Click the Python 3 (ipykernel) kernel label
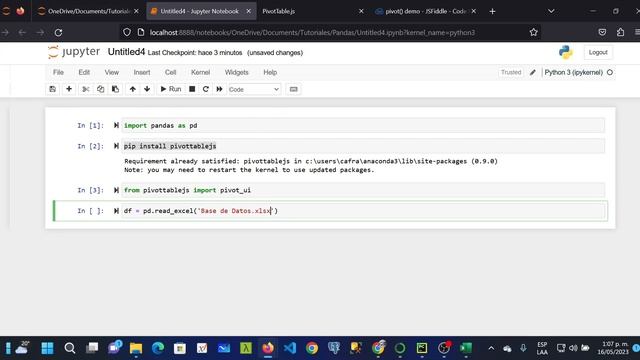The width and height of the screenshot is (640, 360). tap(573, 72)
